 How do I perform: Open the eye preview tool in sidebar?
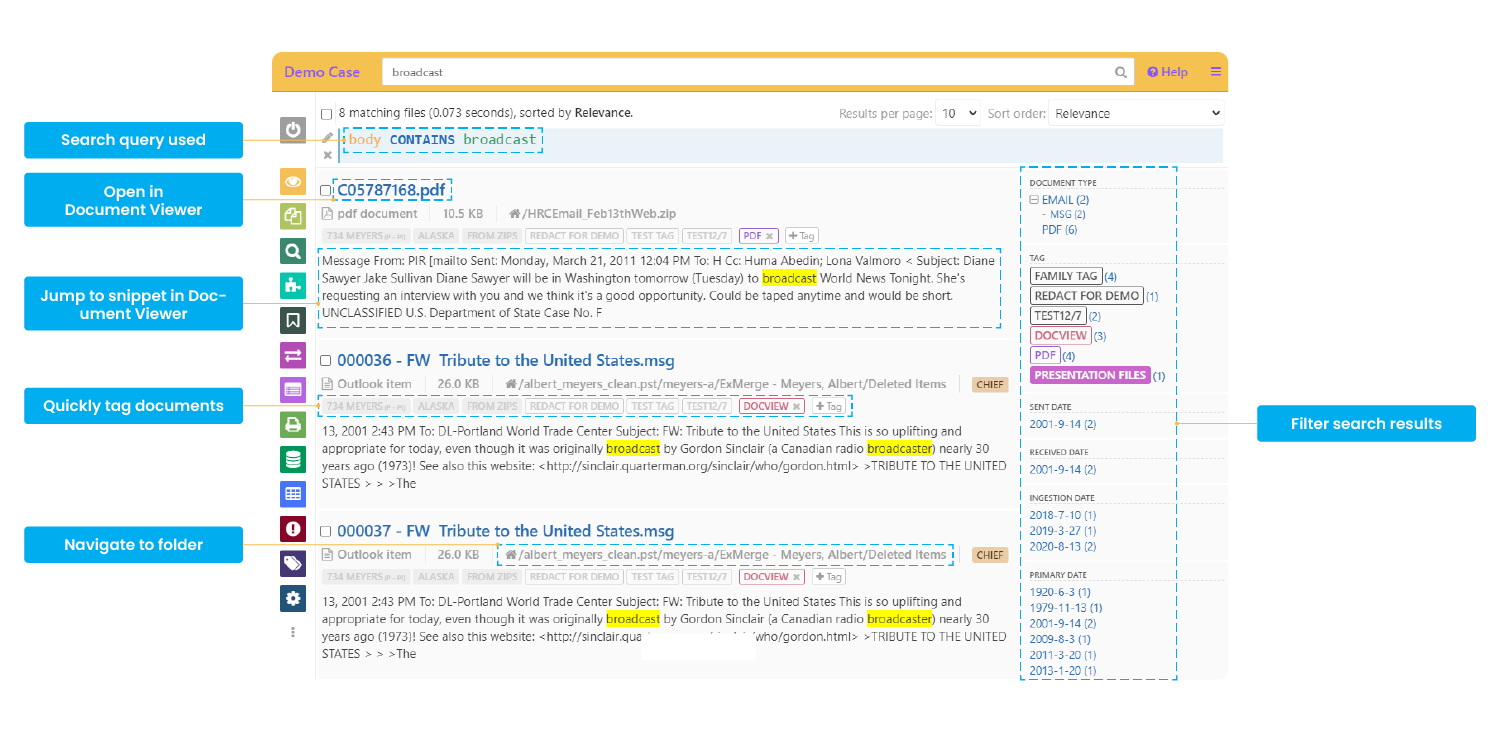coord(293,182)
